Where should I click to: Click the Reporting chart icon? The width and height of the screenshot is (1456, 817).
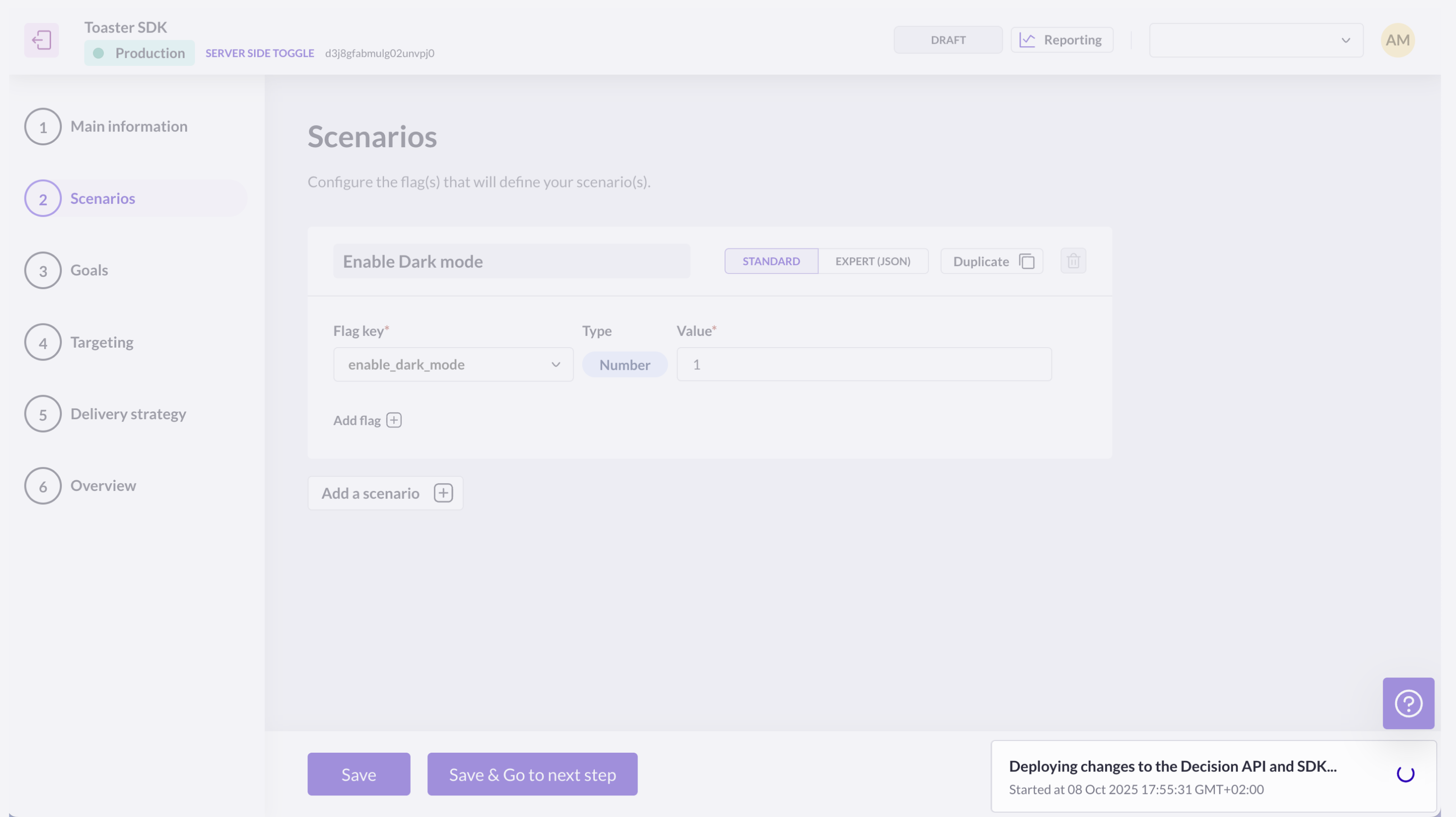(1027, 40)
